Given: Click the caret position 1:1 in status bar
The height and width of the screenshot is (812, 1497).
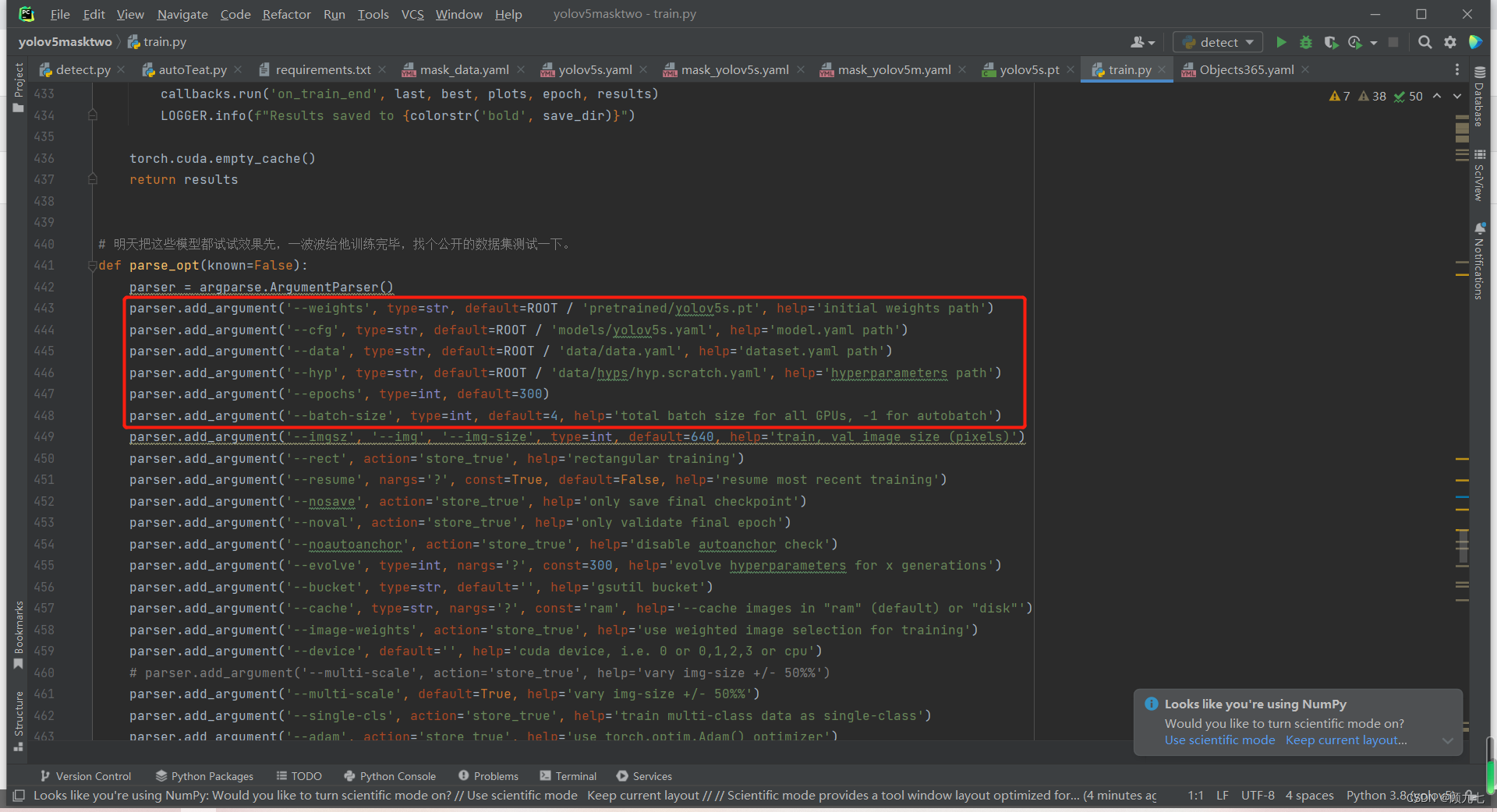Looking at the screenshot, I should 1195,796.
